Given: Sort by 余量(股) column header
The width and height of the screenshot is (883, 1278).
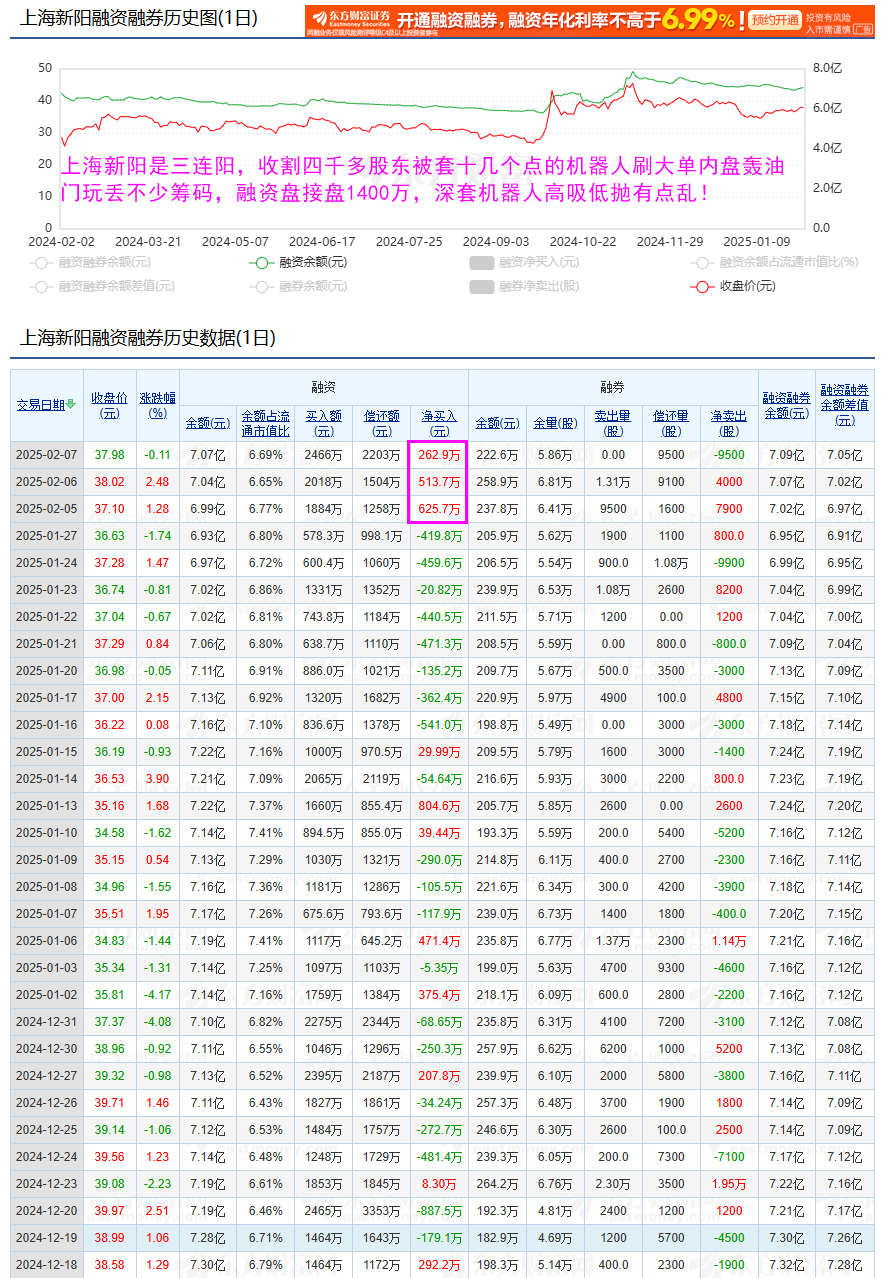Looking at the screenshot, I should point(554,423).
